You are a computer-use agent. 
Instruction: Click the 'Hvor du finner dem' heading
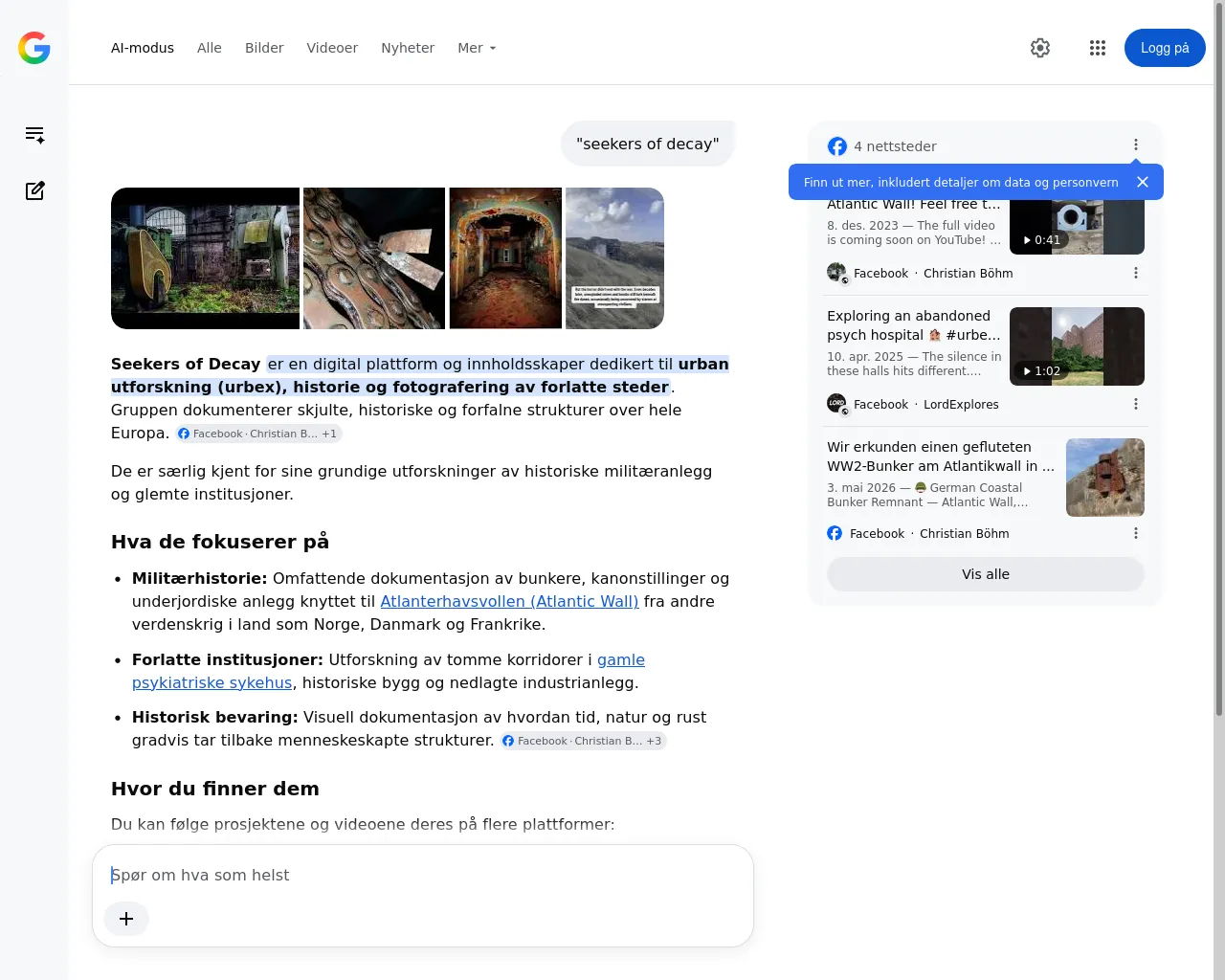click(x=215, y=789)
